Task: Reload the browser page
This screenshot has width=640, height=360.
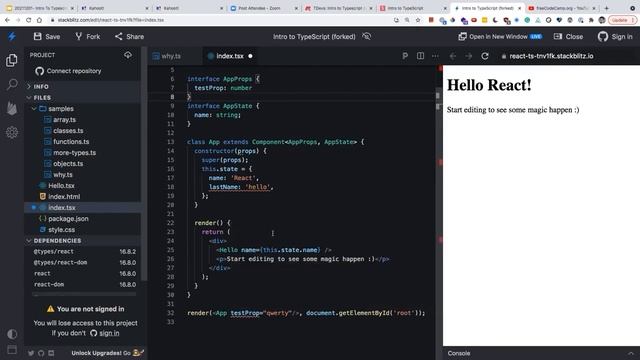Action: click(x=29, y=20)
